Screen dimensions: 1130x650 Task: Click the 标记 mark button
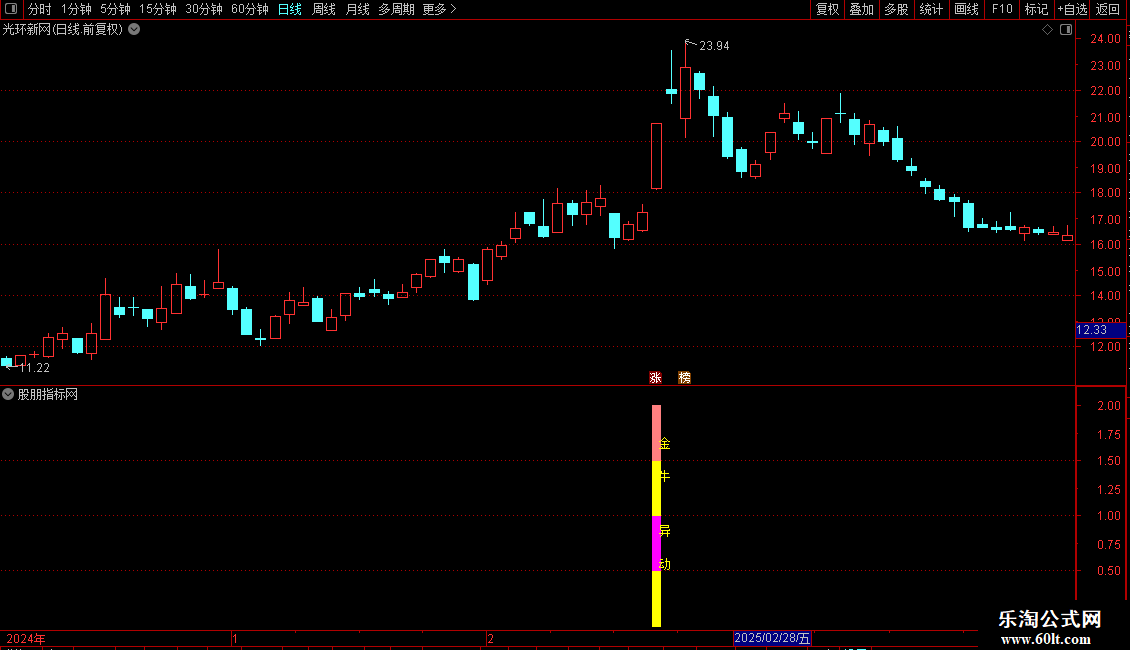1036,9
